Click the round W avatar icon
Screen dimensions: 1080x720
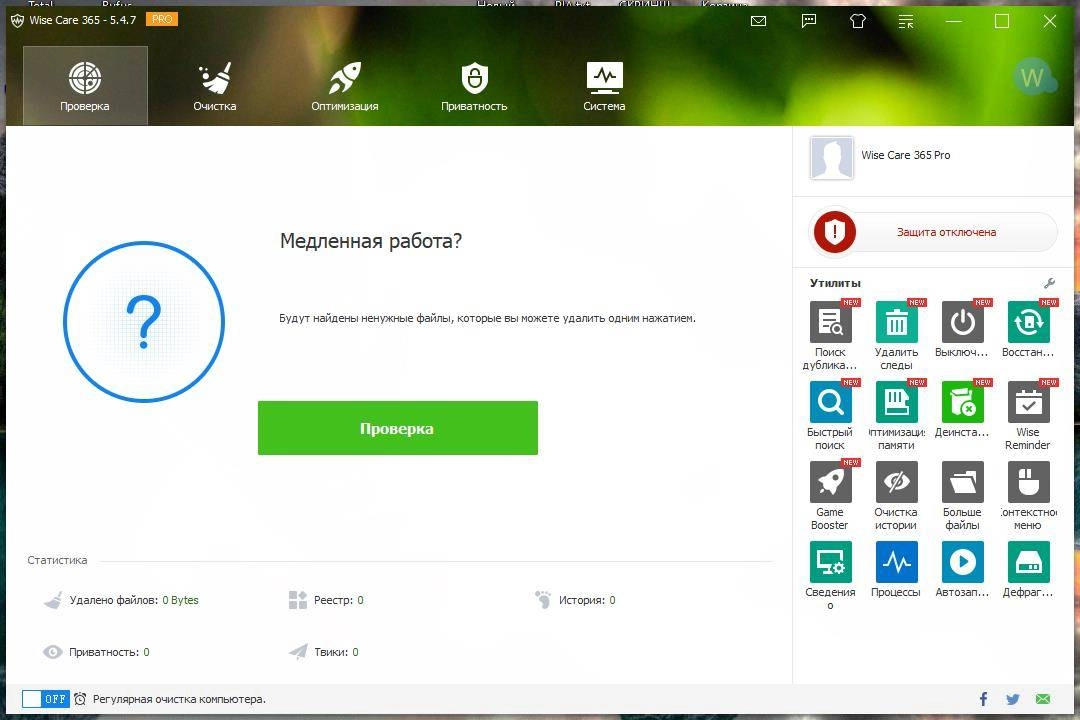(x=1033, y=76)
